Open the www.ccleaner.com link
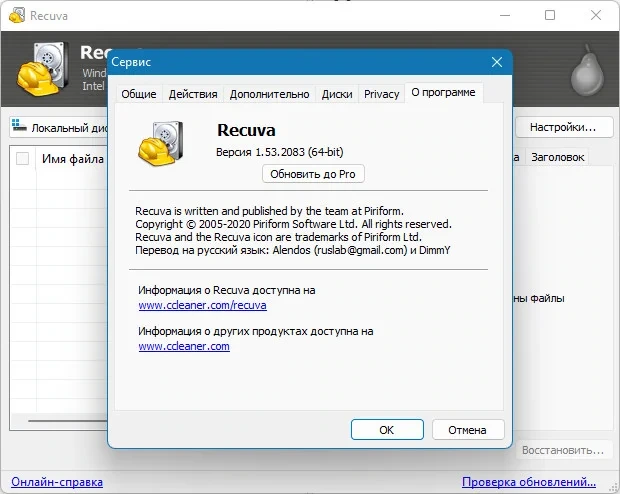Screen dimensions: 620x494 pyautogui.click(x=184, y=346)
